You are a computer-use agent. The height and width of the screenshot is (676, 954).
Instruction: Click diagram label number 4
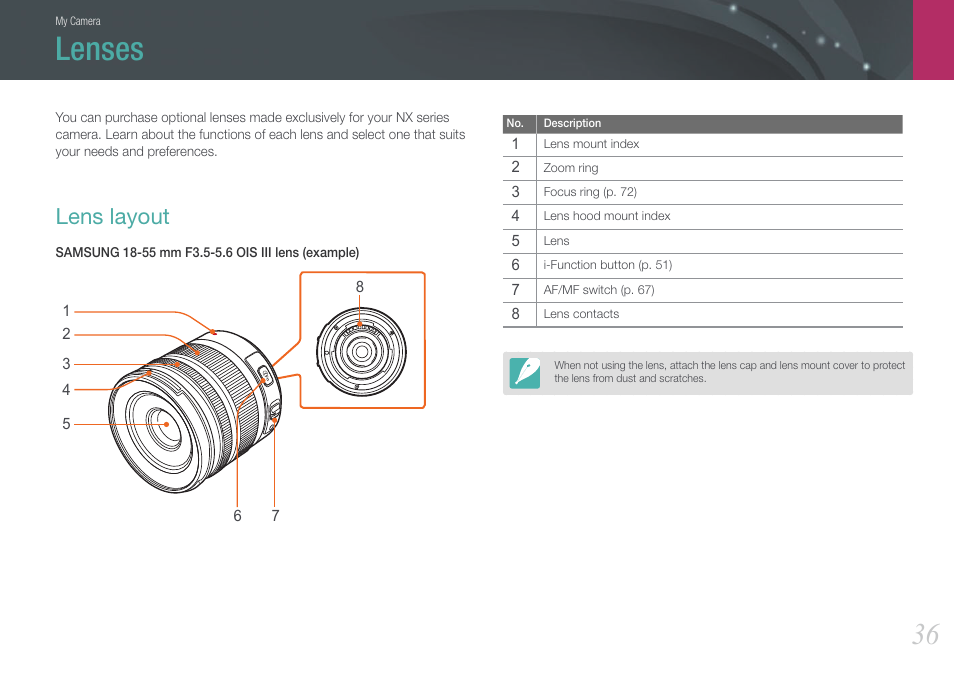tap(66, 389)
